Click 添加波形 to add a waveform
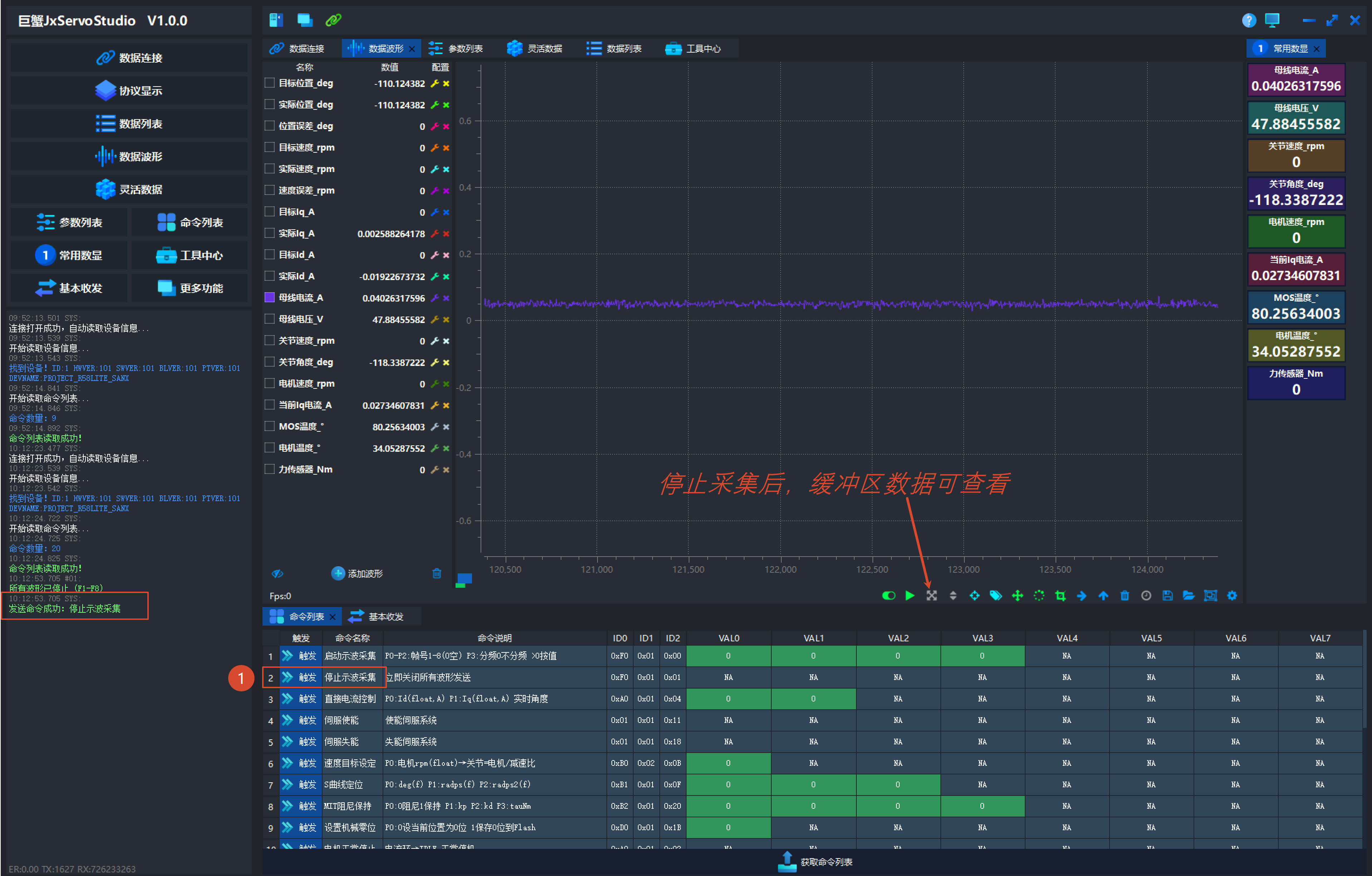Viewport: 1372px width, 876px height. [357, 573]
